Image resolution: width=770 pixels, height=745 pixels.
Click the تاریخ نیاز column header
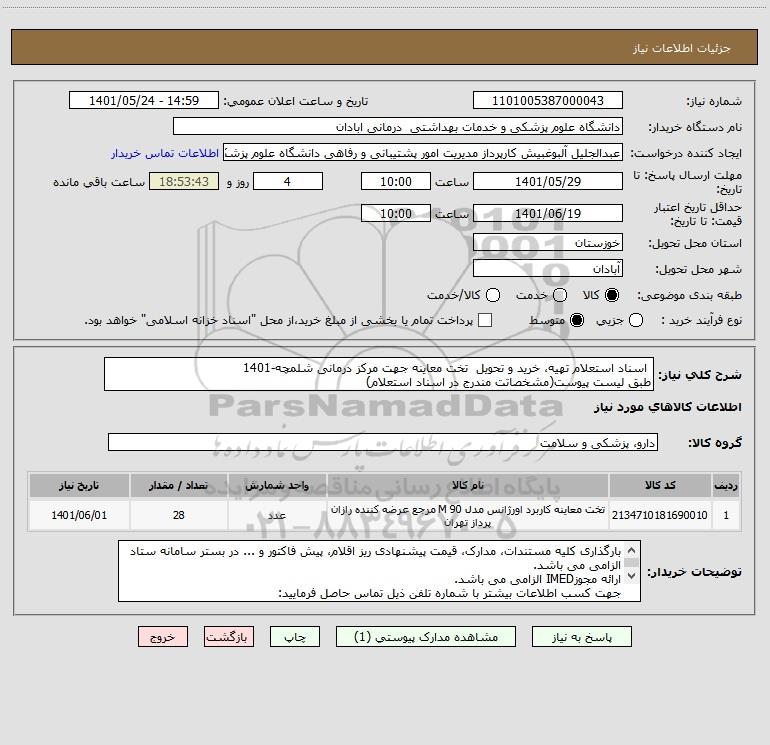[x=79, y=485]
